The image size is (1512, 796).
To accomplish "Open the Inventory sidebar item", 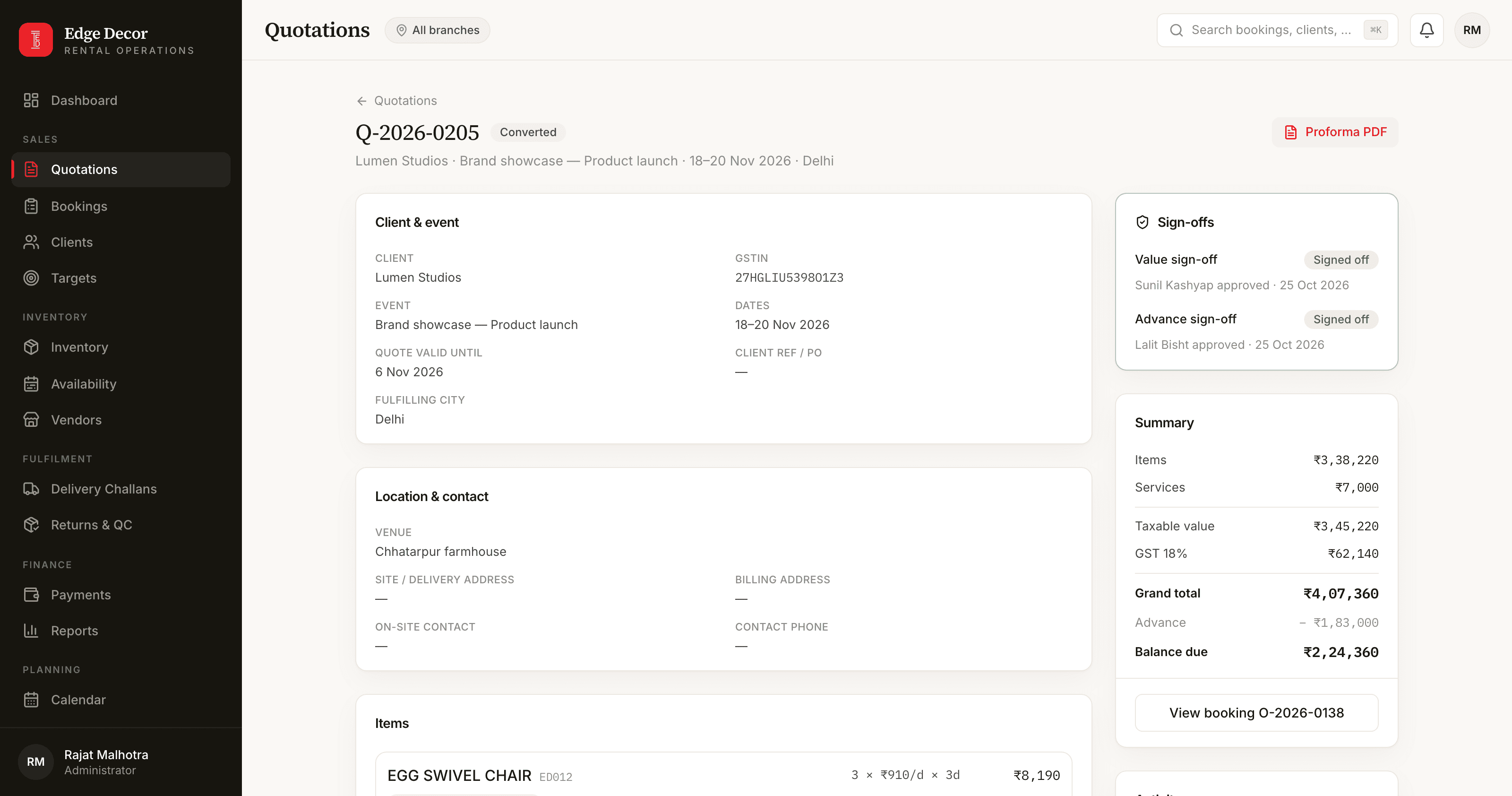I will click(x=121, y=347).
